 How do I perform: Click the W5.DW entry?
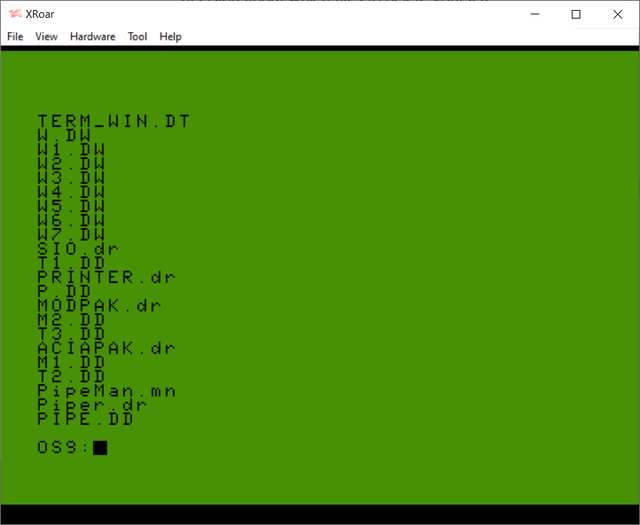click(x=71, y=206)
